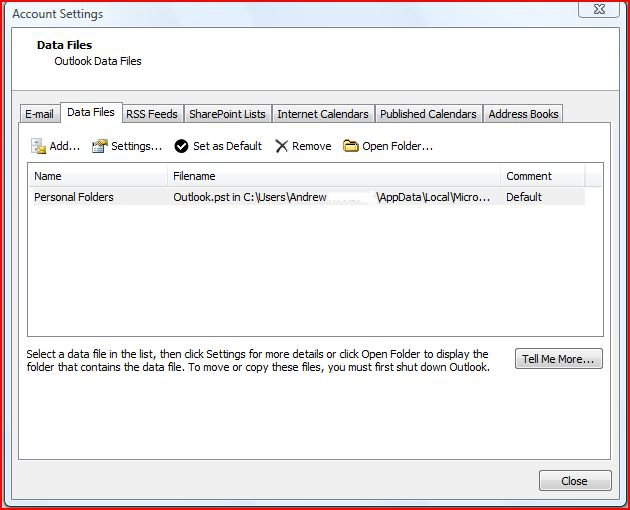Sort by the Filename column header
630x510 pixels.
point(334,176)
